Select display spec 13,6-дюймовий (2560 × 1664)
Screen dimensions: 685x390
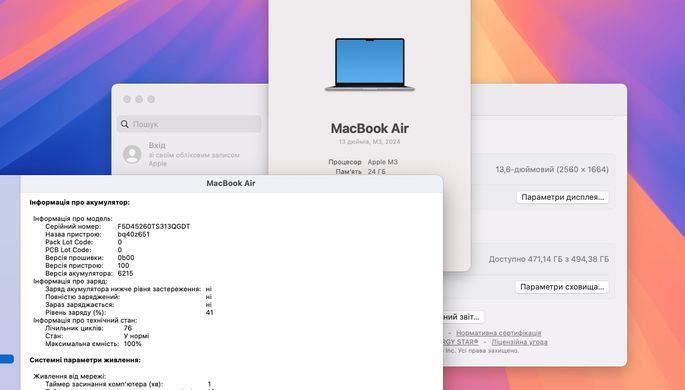(552, 169)
